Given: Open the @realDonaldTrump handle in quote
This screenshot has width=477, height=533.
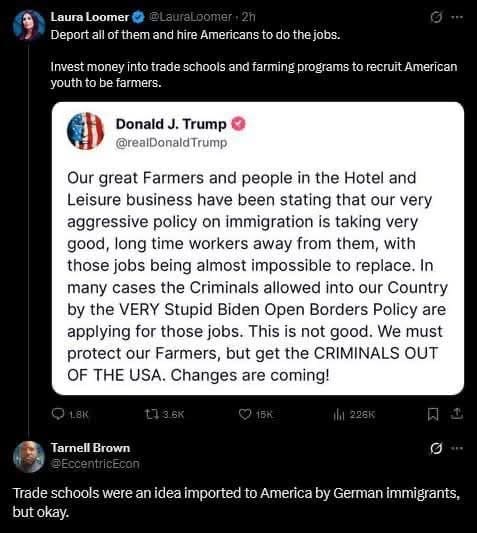Looking at the screenshot, I should [x=171, y=142].
